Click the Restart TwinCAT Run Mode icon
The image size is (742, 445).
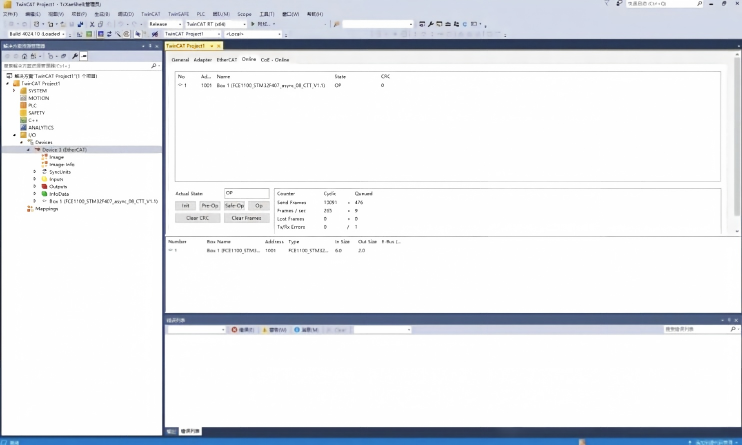(88, 34)
